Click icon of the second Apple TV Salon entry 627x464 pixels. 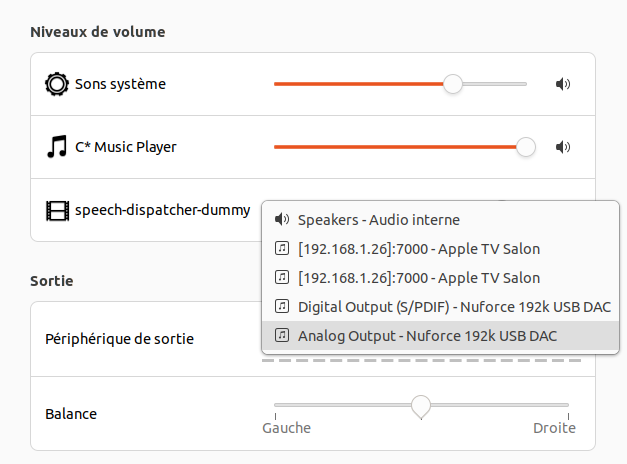point(282,277)
